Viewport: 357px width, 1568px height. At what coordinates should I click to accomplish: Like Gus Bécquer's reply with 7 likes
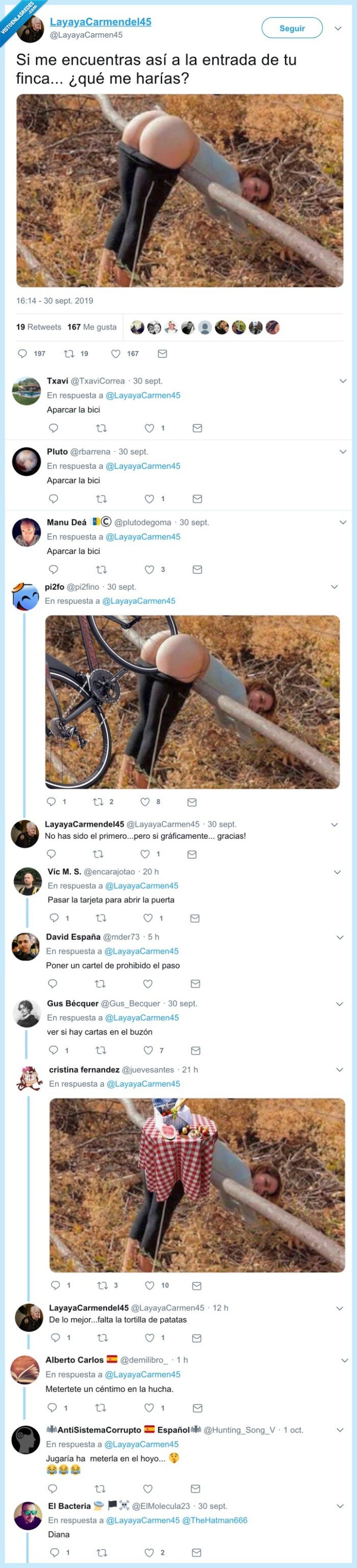[x=148, y=1050]
